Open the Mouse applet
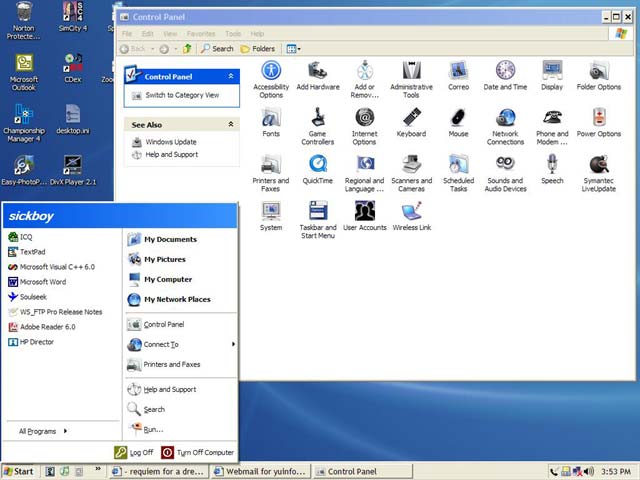 coord(458,122)
